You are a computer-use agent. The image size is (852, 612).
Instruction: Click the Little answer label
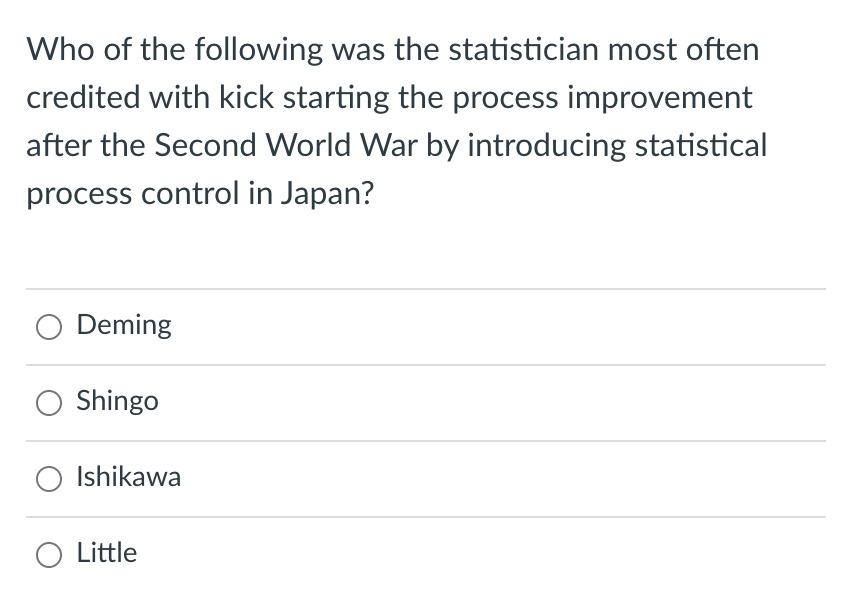[106, 553]
